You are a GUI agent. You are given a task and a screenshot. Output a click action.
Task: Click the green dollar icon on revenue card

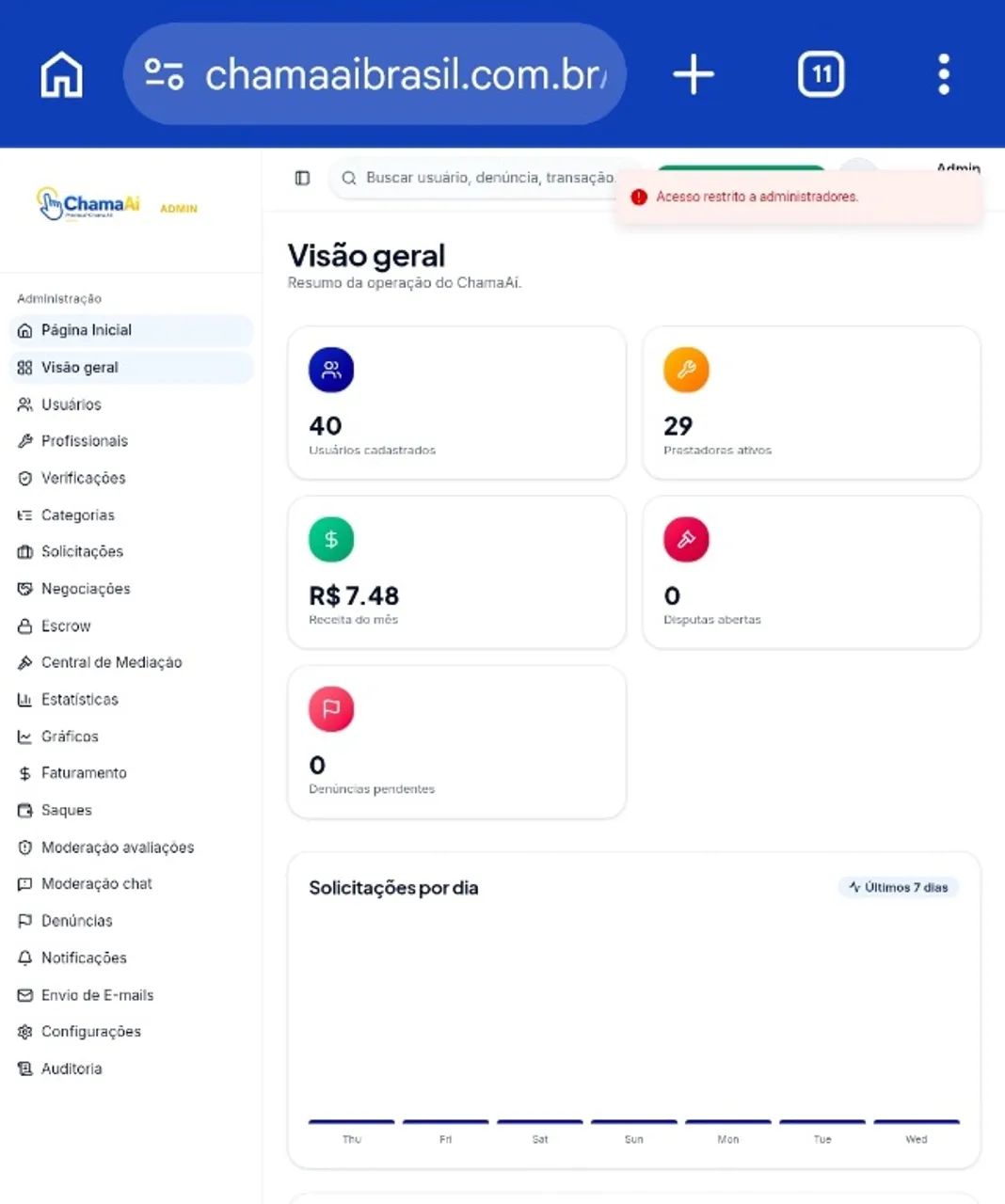click(x=331, y=539)
